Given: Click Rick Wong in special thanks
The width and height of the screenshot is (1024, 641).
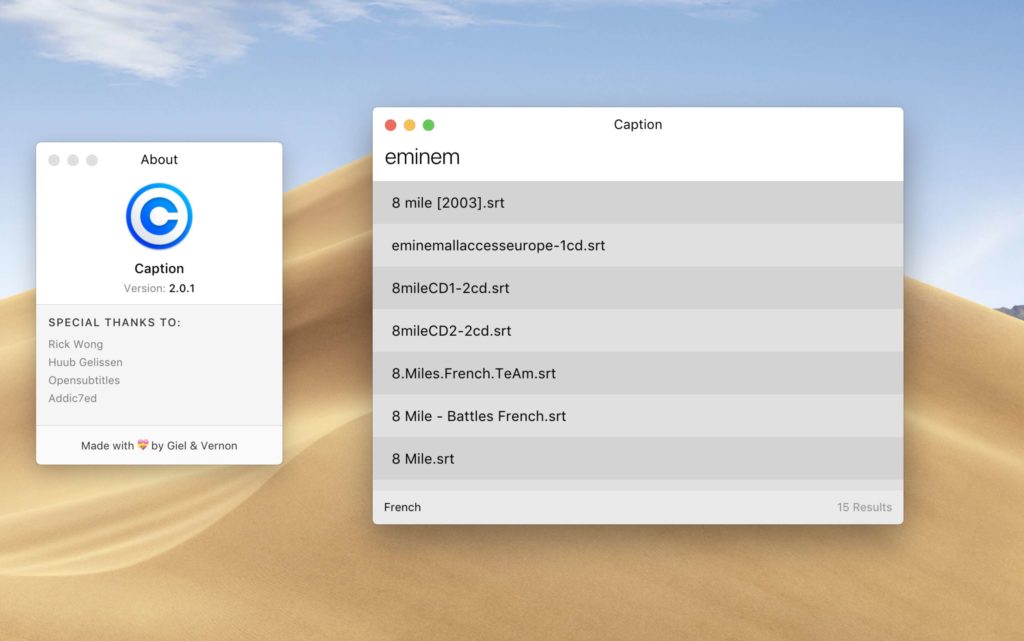Looking at the screenshot, I should point(76,344).
